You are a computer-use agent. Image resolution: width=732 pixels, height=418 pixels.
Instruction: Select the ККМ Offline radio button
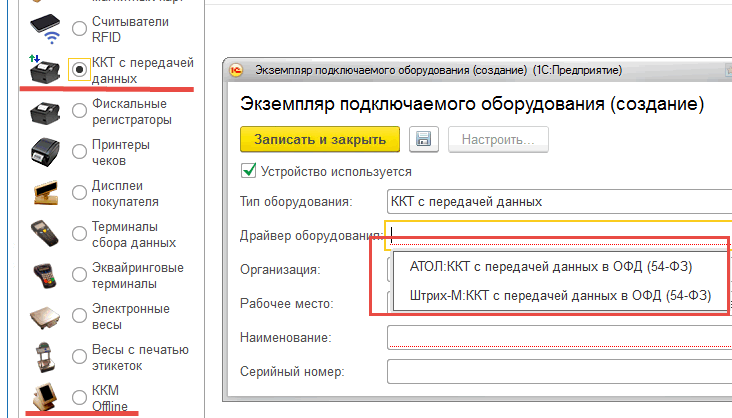click(79, 397)
